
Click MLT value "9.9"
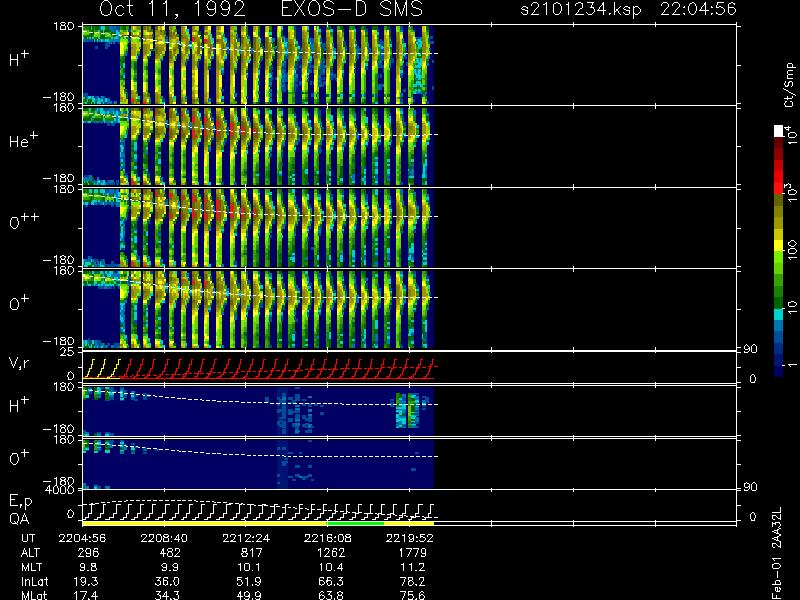pos(170,567)
